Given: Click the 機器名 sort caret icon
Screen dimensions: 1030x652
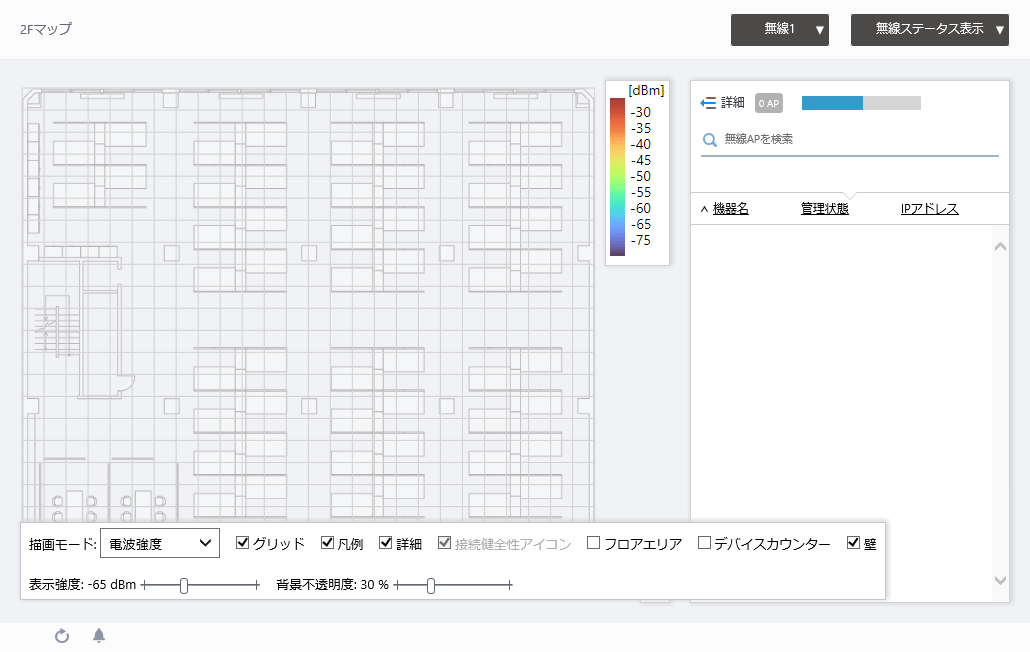Looking at the screenshot, I should tap(704, 209).
